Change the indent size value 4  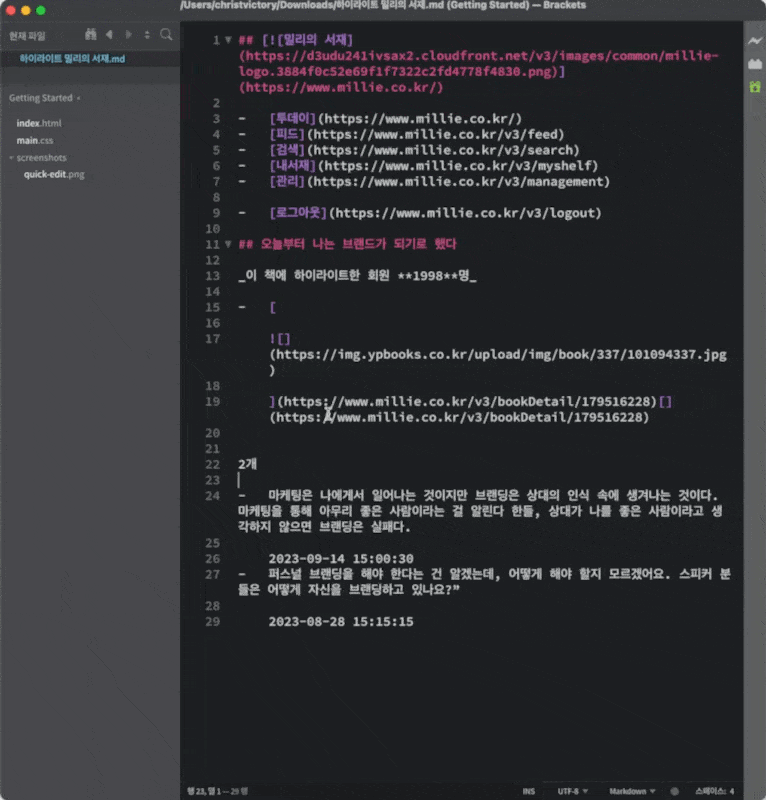[x=731, y=791]
